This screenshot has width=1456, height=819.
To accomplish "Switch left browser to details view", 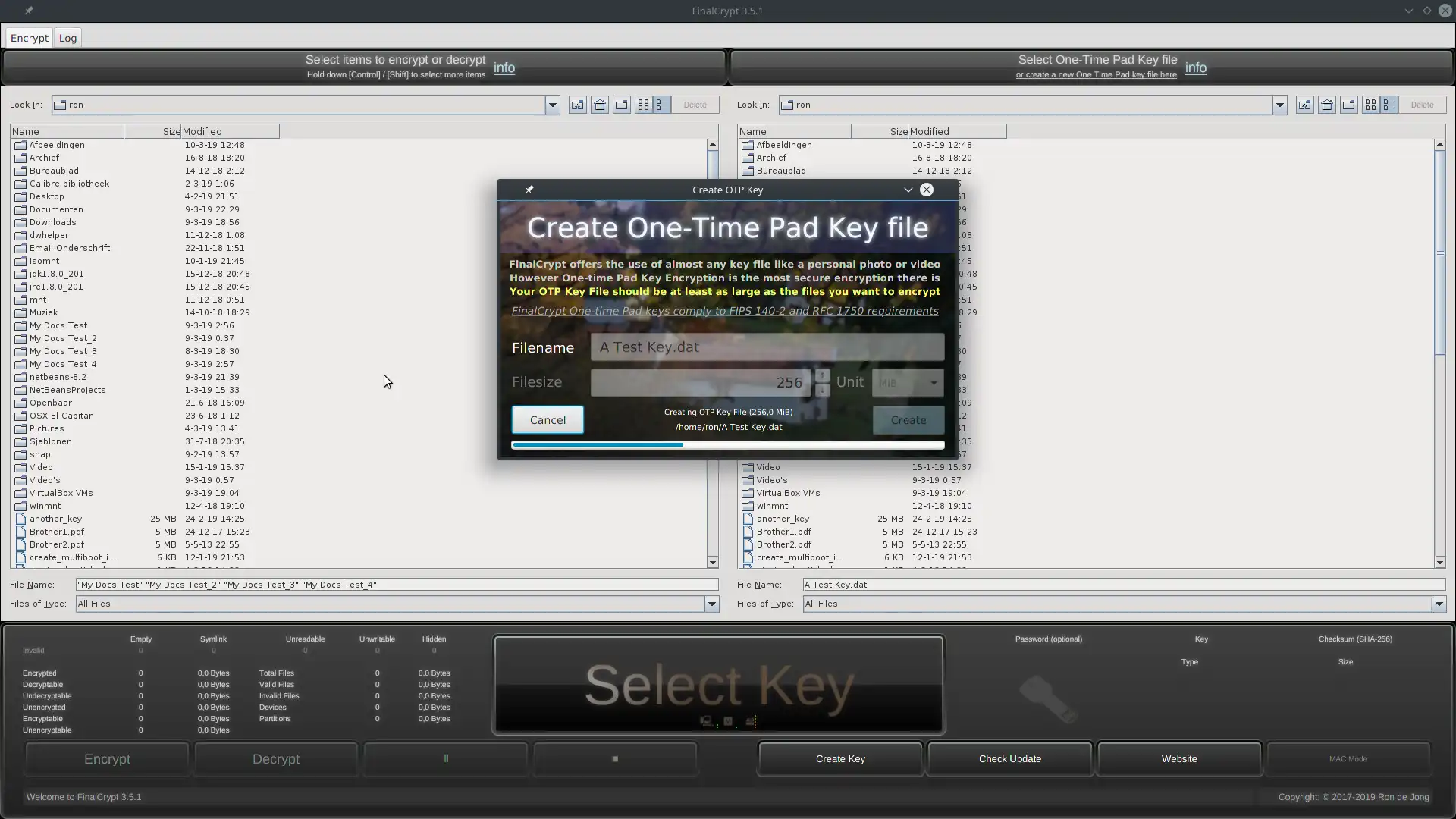I will click(x=662, y=105).
